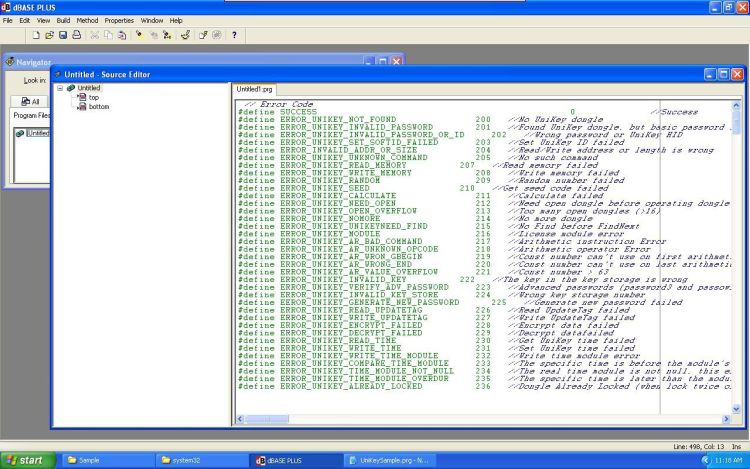
Task: Select the Untitled1.prg editor tab
Action: point(254,89)
